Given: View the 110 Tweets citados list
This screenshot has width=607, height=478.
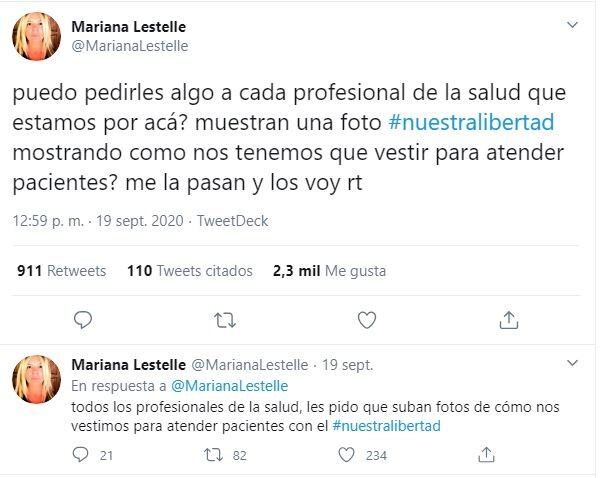Looking at the screenshot, I should tap(190, 270).
